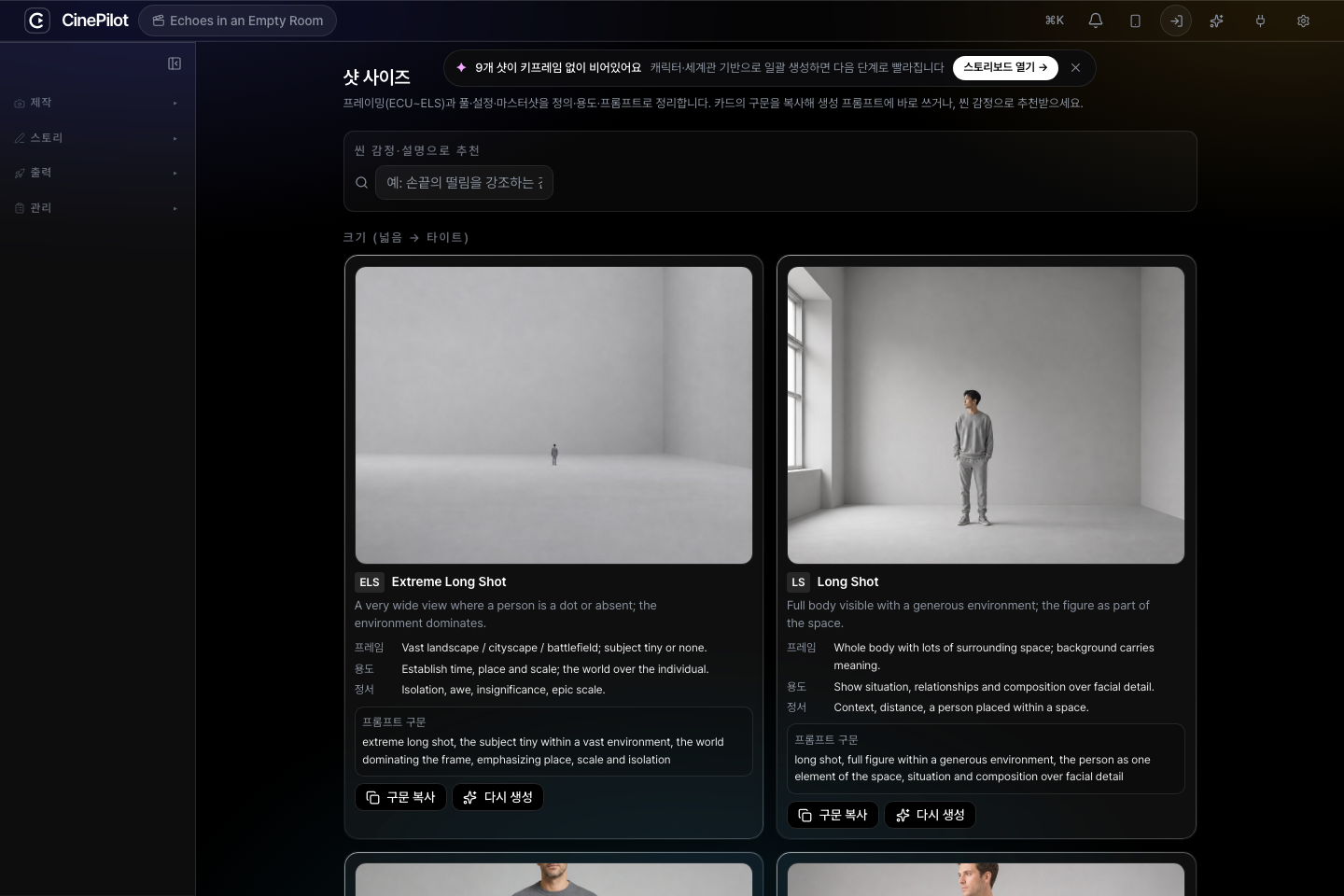Click the ELS badge
The height and width of the screenshot is (896, 1344).
[x=370, y=582]
